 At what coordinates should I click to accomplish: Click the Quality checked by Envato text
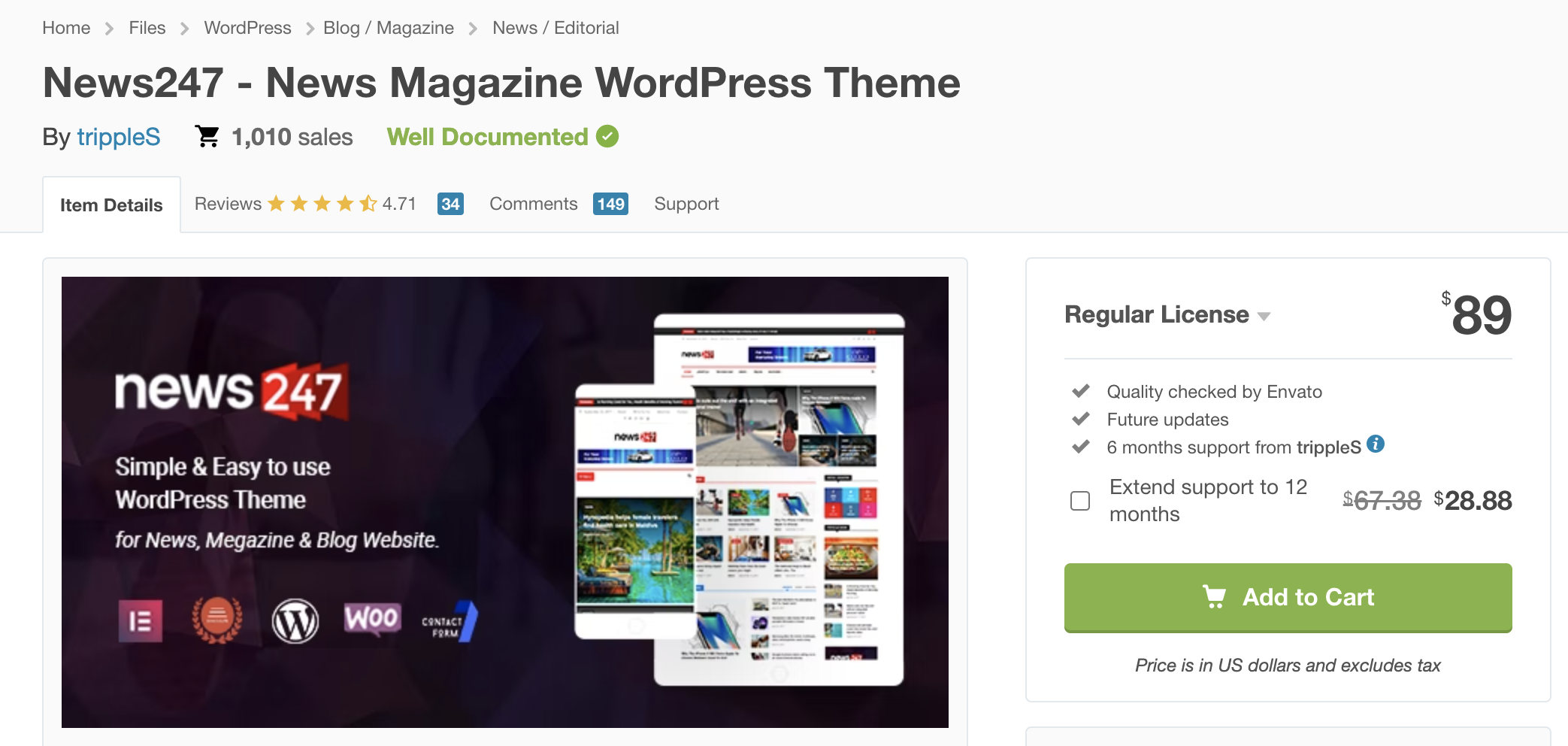[x=1214, y=392]
